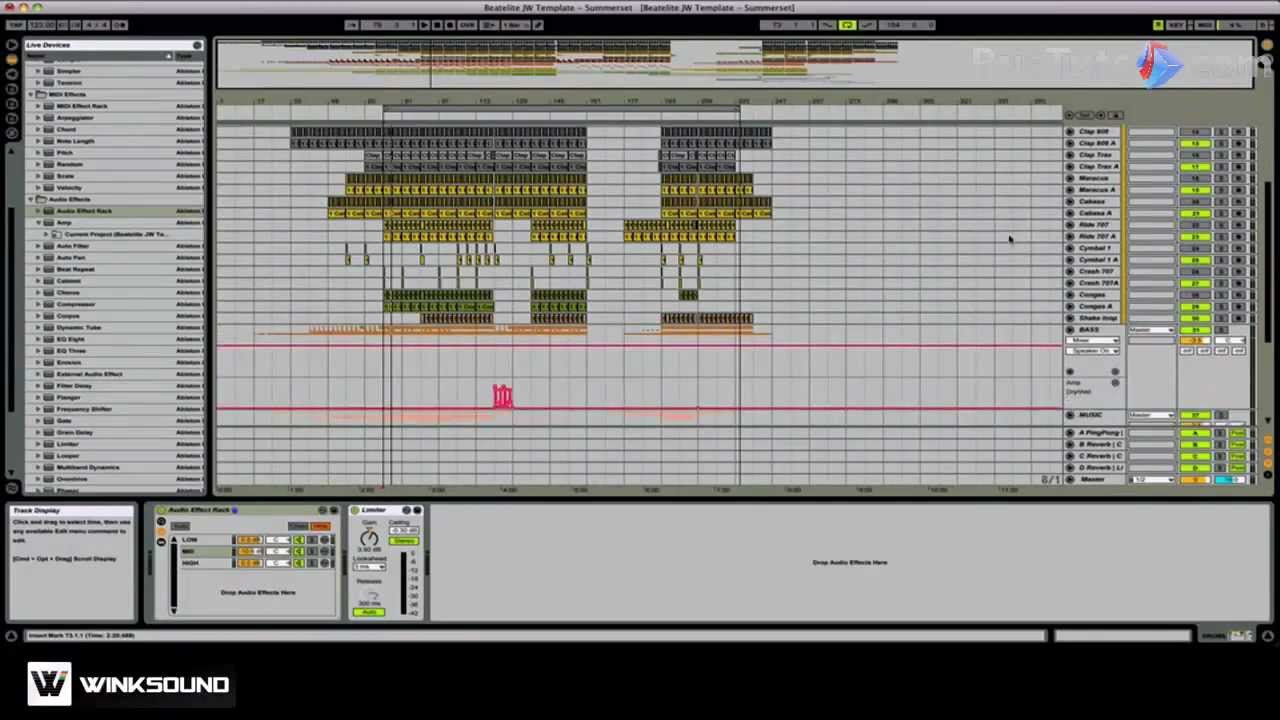Open the Limiter Lookahead dropdown
Screen dimensions: 1280x720
[369, 567]
